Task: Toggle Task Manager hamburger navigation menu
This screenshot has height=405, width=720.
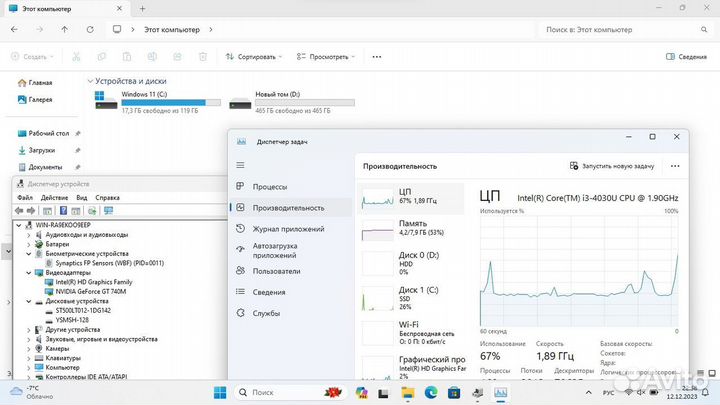Action: click(x=240, y=165)
